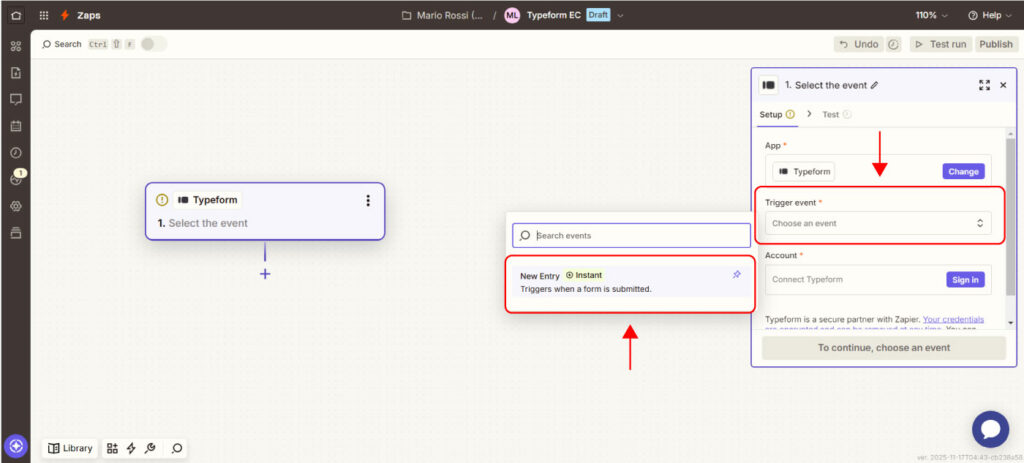The height and width of the screenshot is (463, 1024).
Task: Open the chat bubble sidebar icon
Action: (16, 99)
